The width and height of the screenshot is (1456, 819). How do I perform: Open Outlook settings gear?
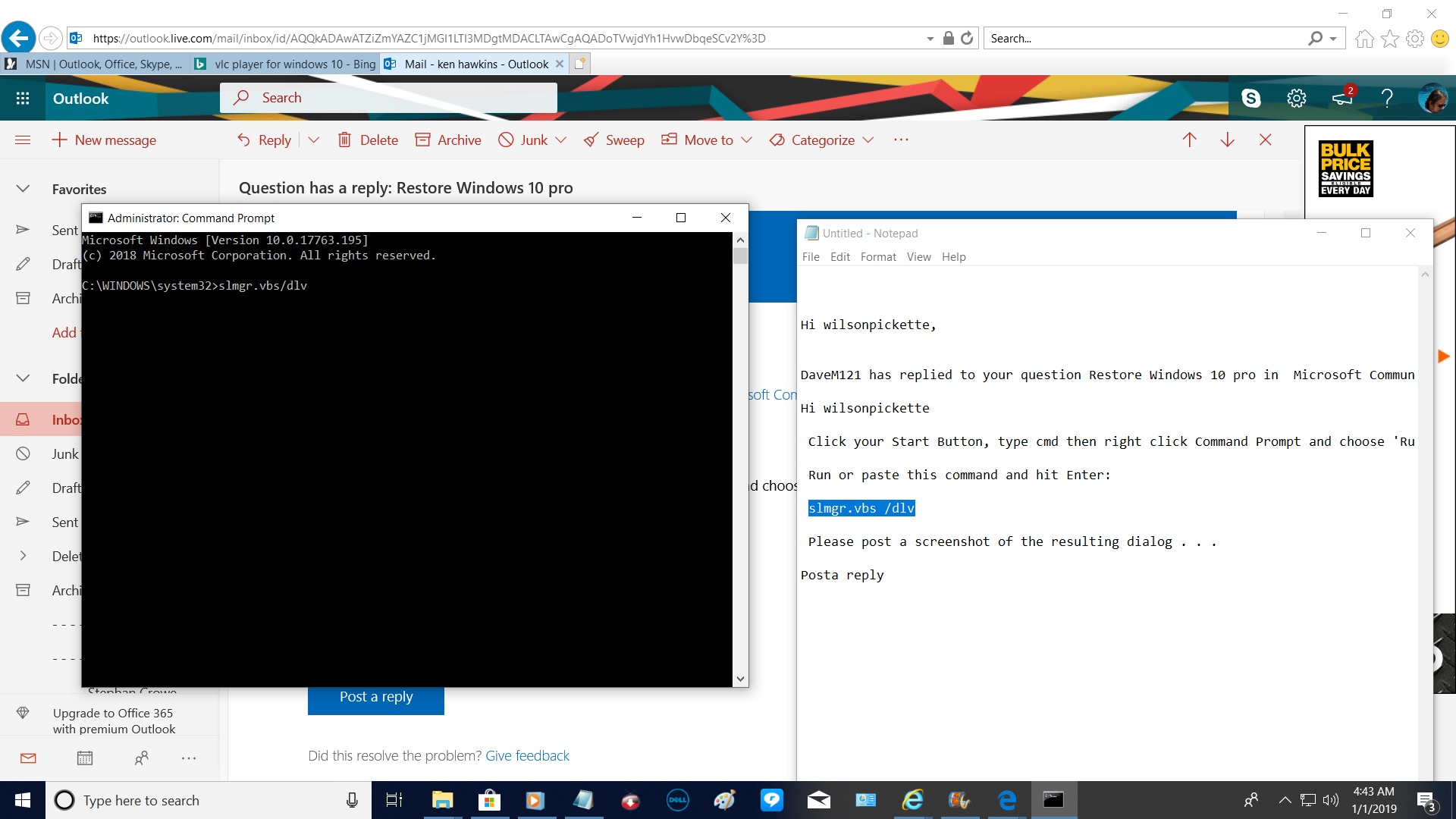click(x=1297, y=98)
